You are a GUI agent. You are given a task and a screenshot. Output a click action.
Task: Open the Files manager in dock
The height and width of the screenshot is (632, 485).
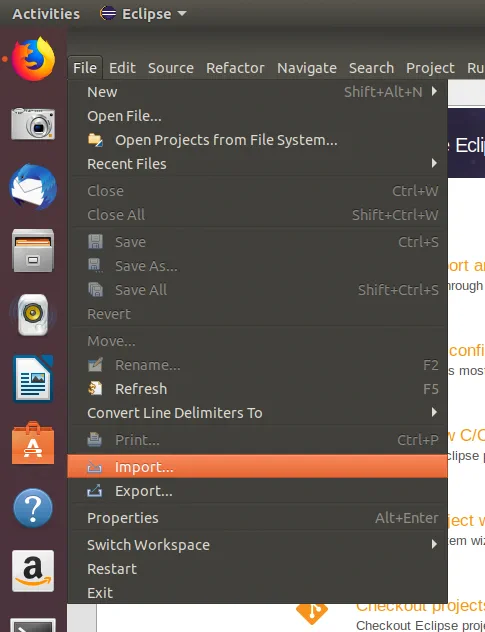(33, 250)
